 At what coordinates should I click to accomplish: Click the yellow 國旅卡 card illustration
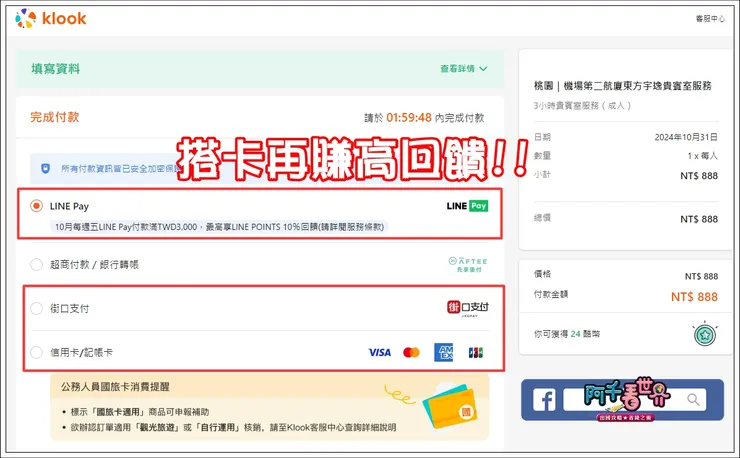(451, 406)
